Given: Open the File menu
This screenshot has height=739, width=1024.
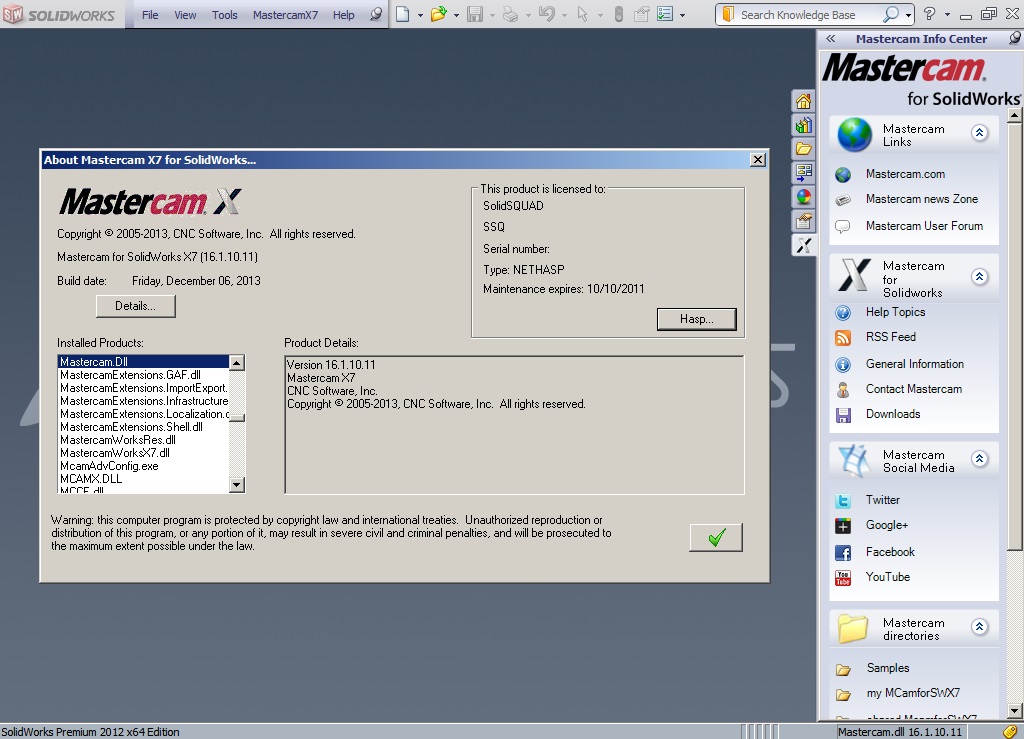Looking at the screenshot, I should [150, 14].
